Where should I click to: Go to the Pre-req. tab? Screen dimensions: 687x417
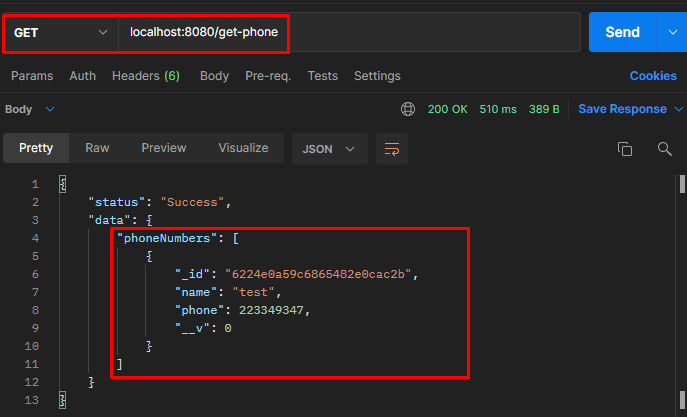[x=268, y=76]
